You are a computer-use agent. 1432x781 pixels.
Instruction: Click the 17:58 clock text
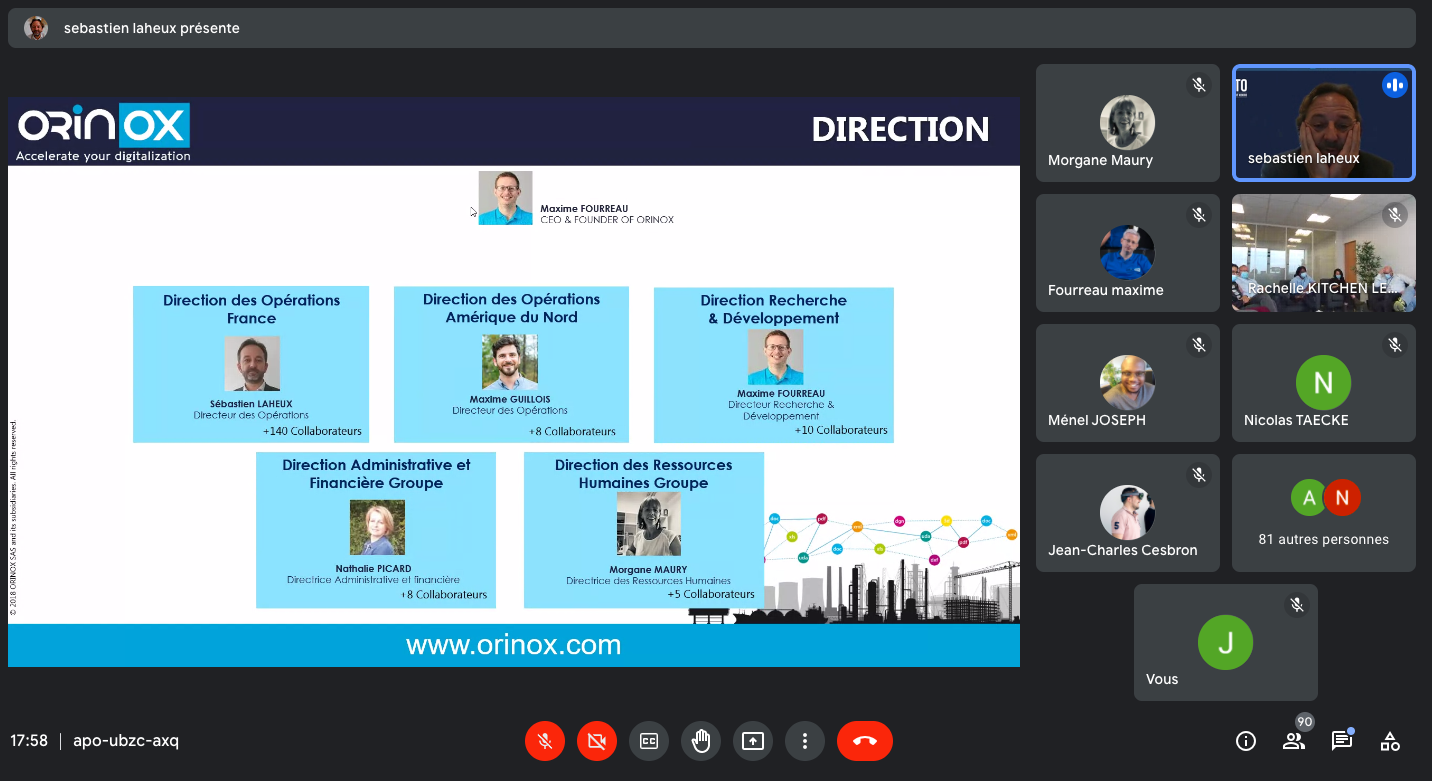(29, 741)
